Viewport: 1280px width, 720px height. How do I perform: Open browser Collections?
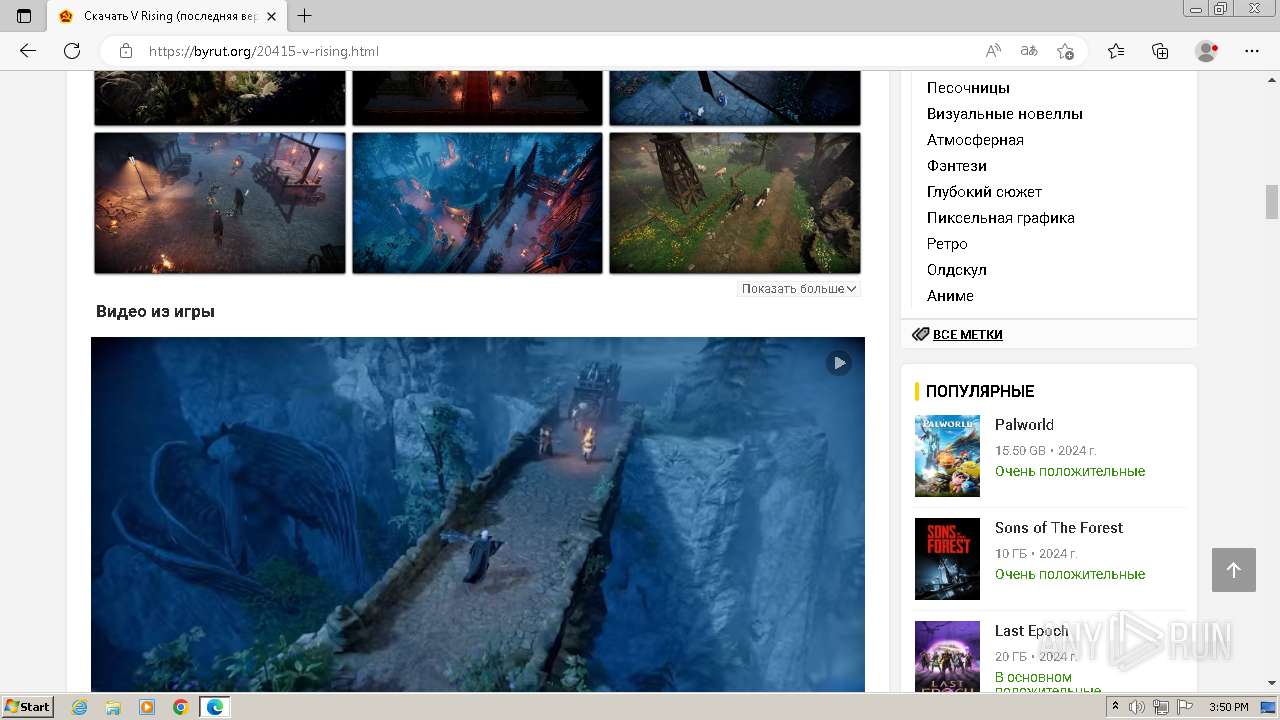click(x=1160, y=51)
